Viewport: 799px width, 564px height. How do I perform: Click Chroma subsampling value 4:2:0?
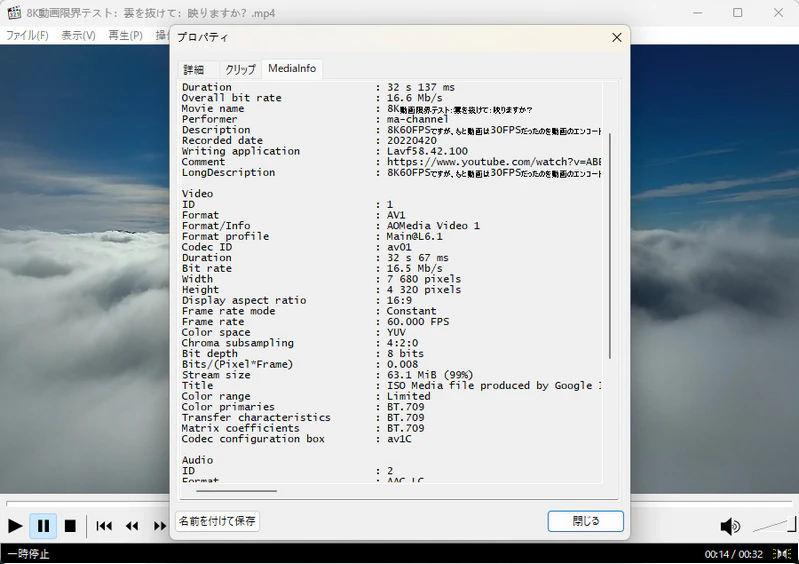[402, 343]
